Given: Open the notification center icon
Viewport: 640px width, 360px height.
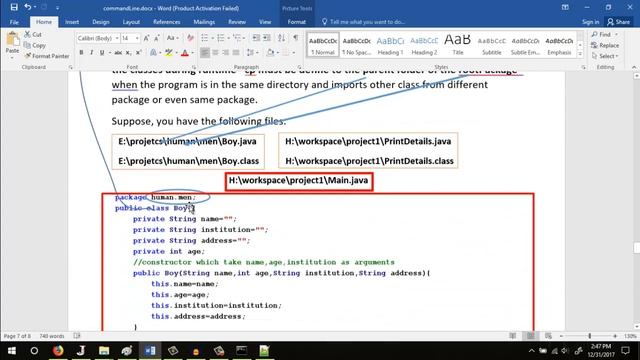Looking at the screenshot, I should (625, 351).
